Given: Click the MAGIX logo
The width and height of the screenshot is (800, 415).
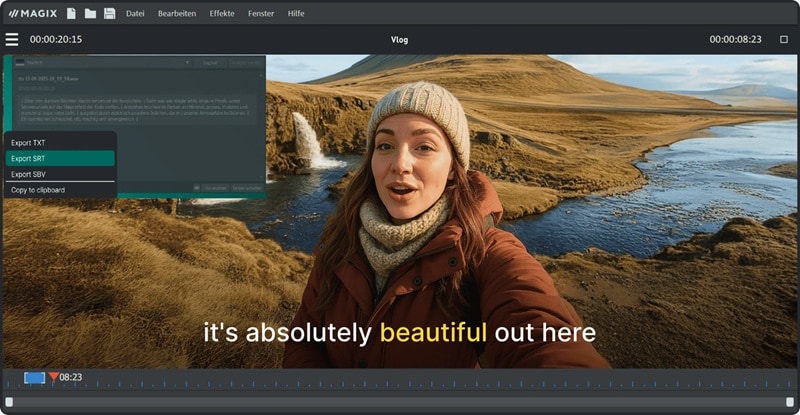Looking at the screenshot, I should coord(33,14).
